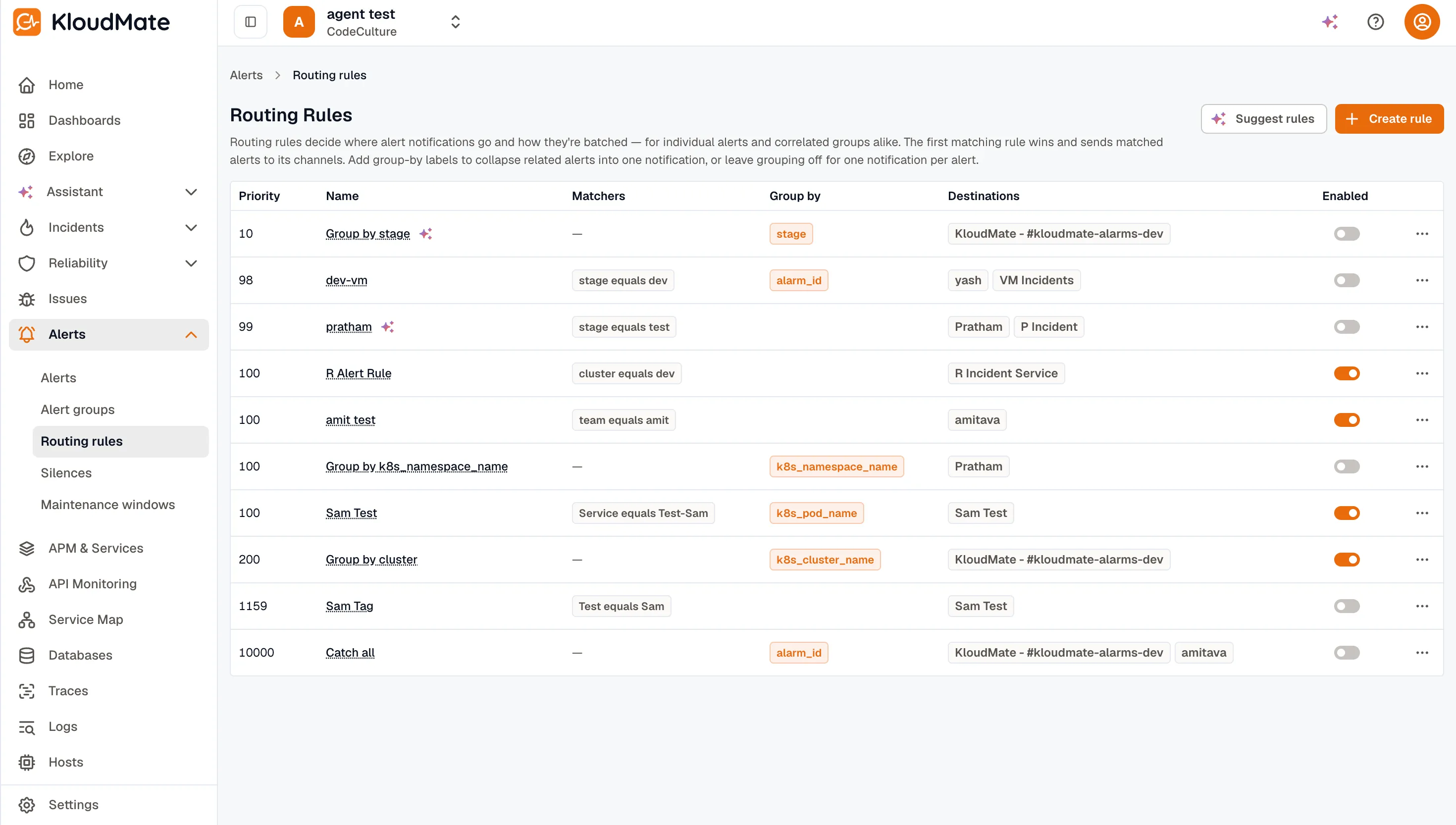
Task: Open the user profile avatar icon
Action: click(1421, 22)
